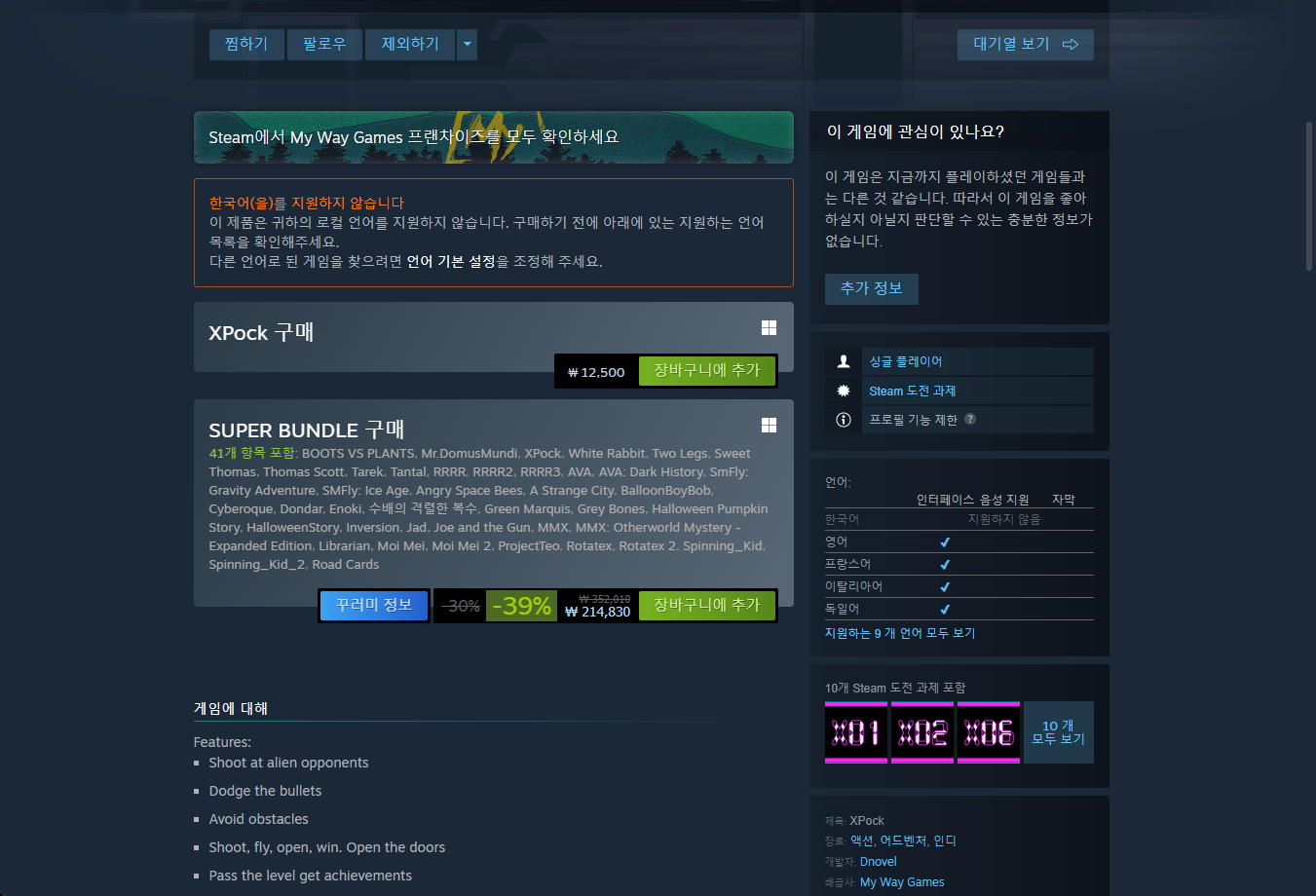The image size is (1316, 896).
Task: Open 꾸러미 정보 bundle info
Action: (x=374, y=606)
